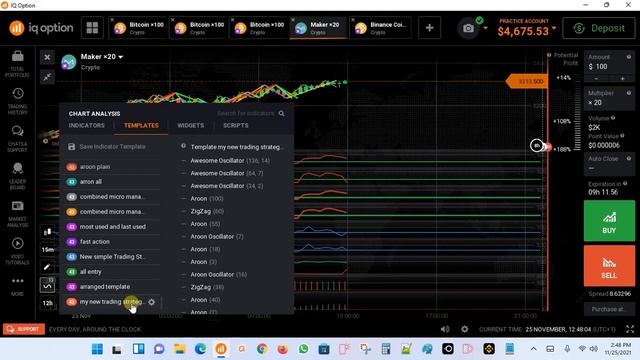Switch to the Templates tab

141,125
